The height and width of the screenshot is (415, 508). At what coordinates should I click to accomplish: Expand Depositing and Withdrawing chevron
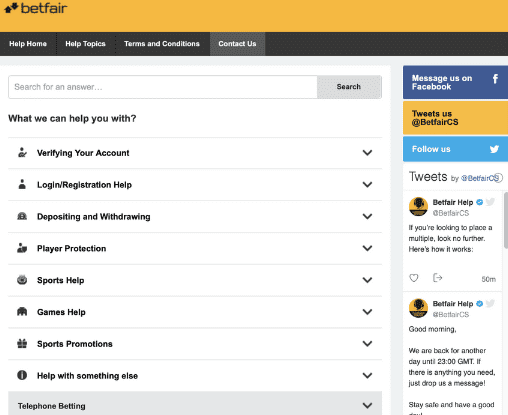367,216
